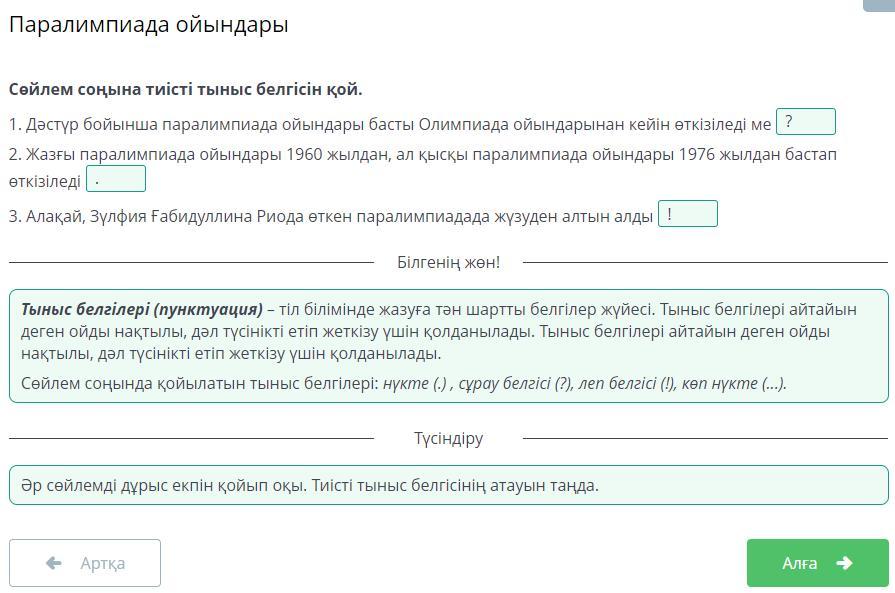Expand the exclamation mark dropdown in sentence 3
Viewport: 895px width, 593px height.
687,214
